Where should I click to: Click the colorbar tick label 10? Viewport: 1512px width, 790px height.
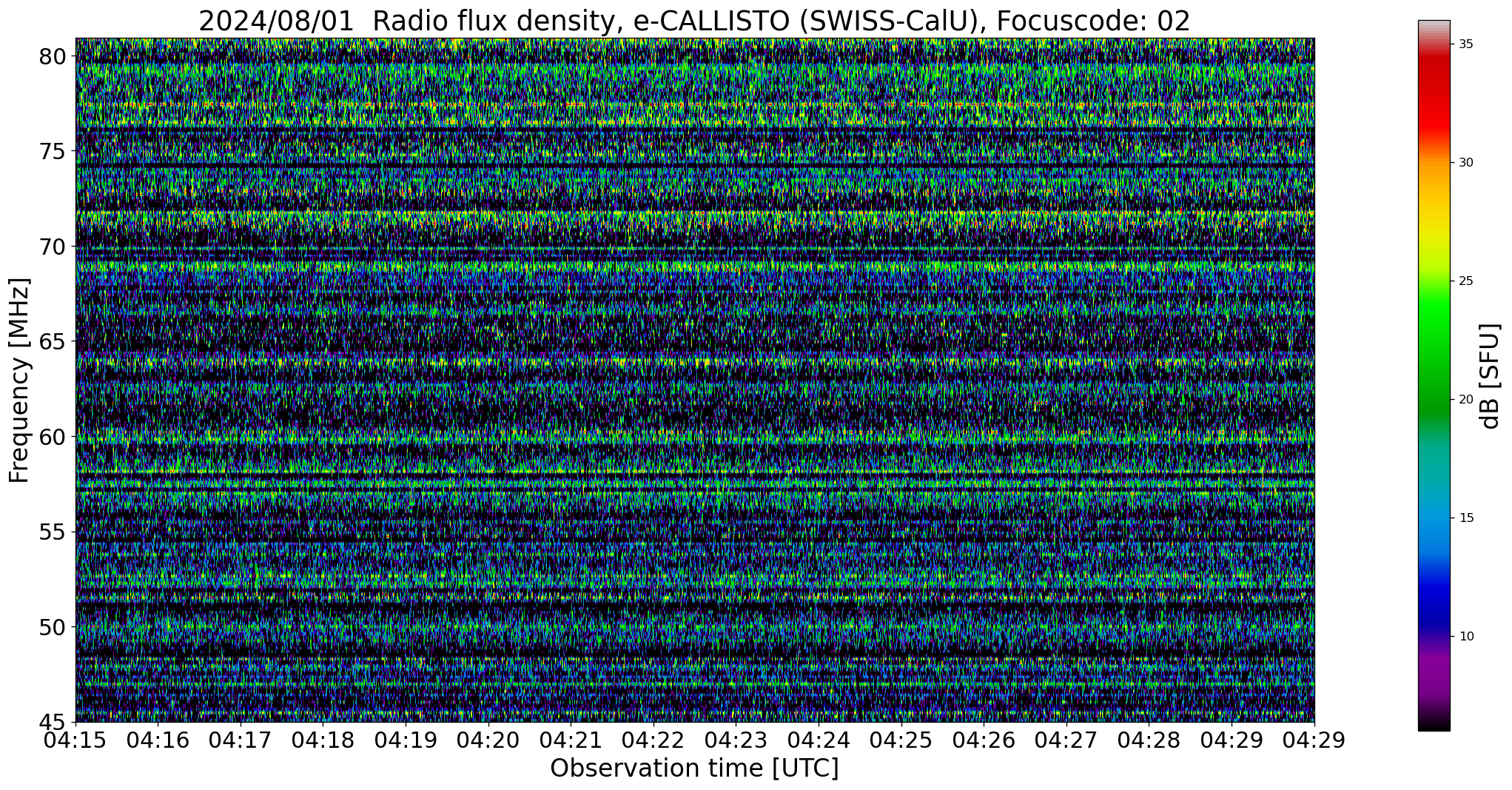1465,637
